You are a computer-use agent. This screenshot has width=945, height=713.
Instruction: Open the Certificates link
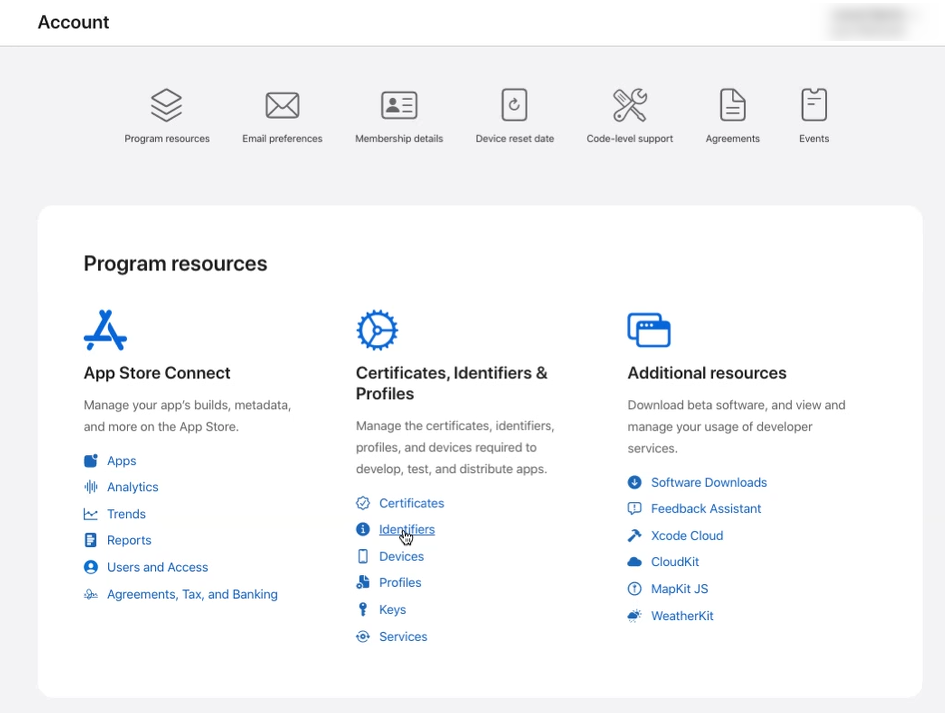pos(412,503)
